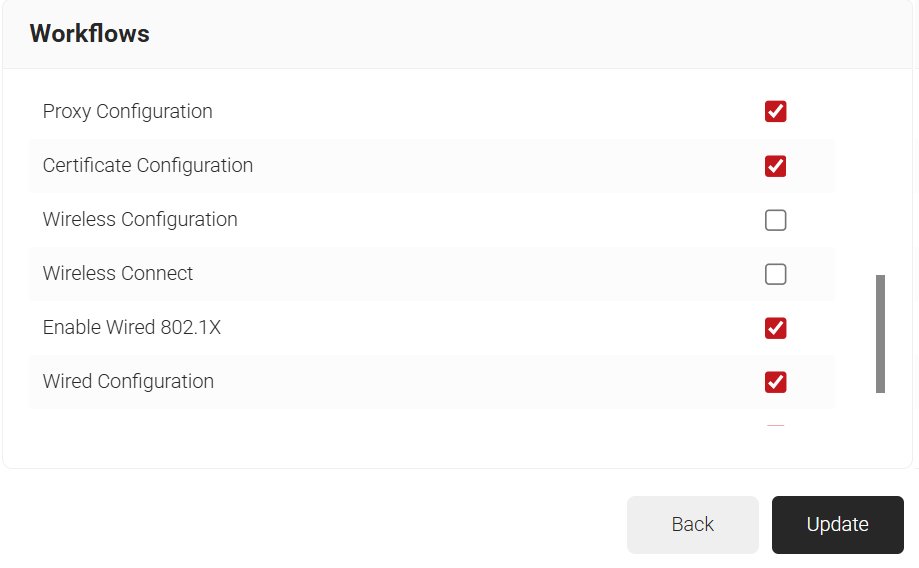
Task: Click the Back button
Action: [x=692, y=525]
